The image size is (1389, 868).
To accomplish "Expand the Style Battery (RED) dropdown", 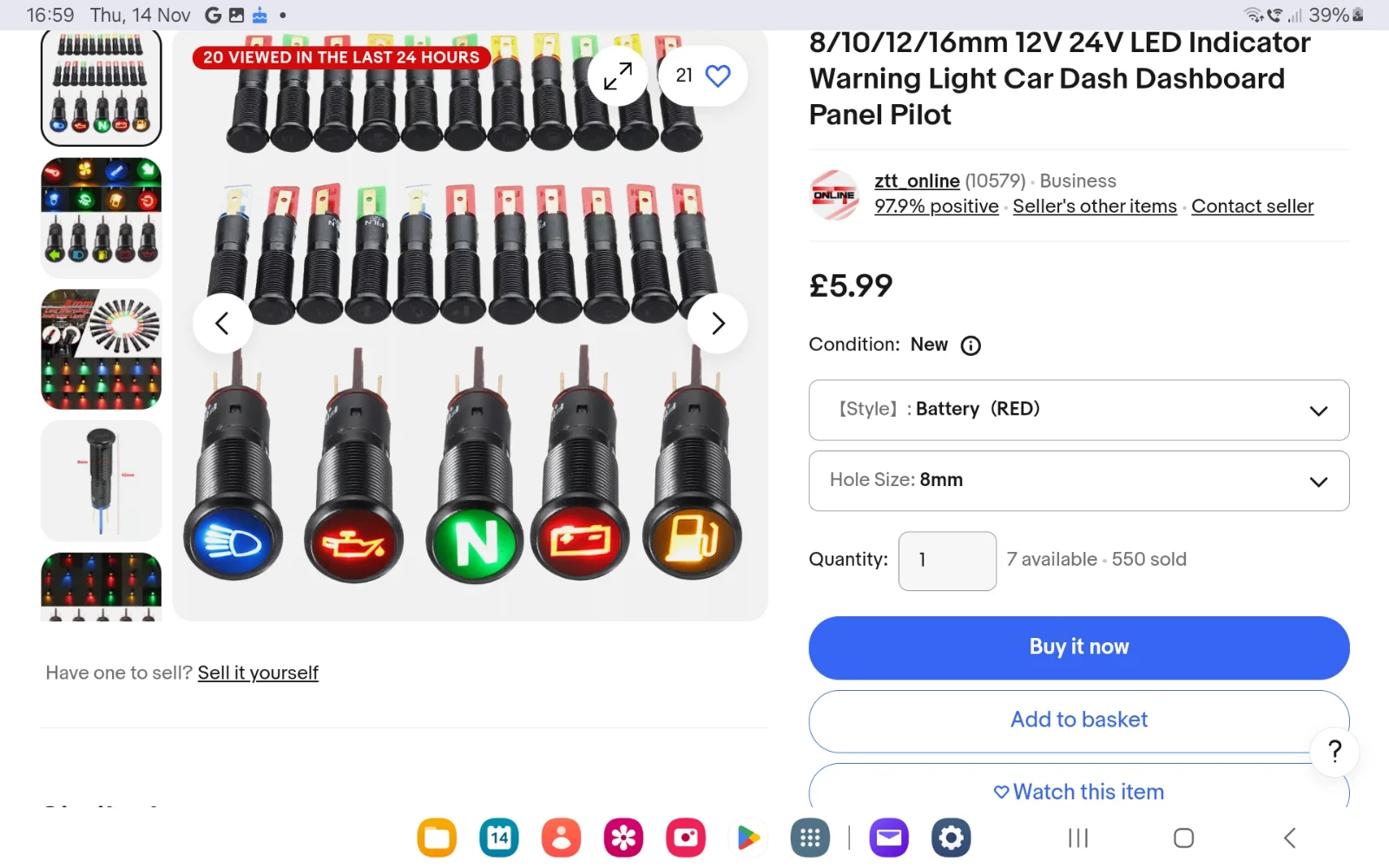I will coord(1078,410).
